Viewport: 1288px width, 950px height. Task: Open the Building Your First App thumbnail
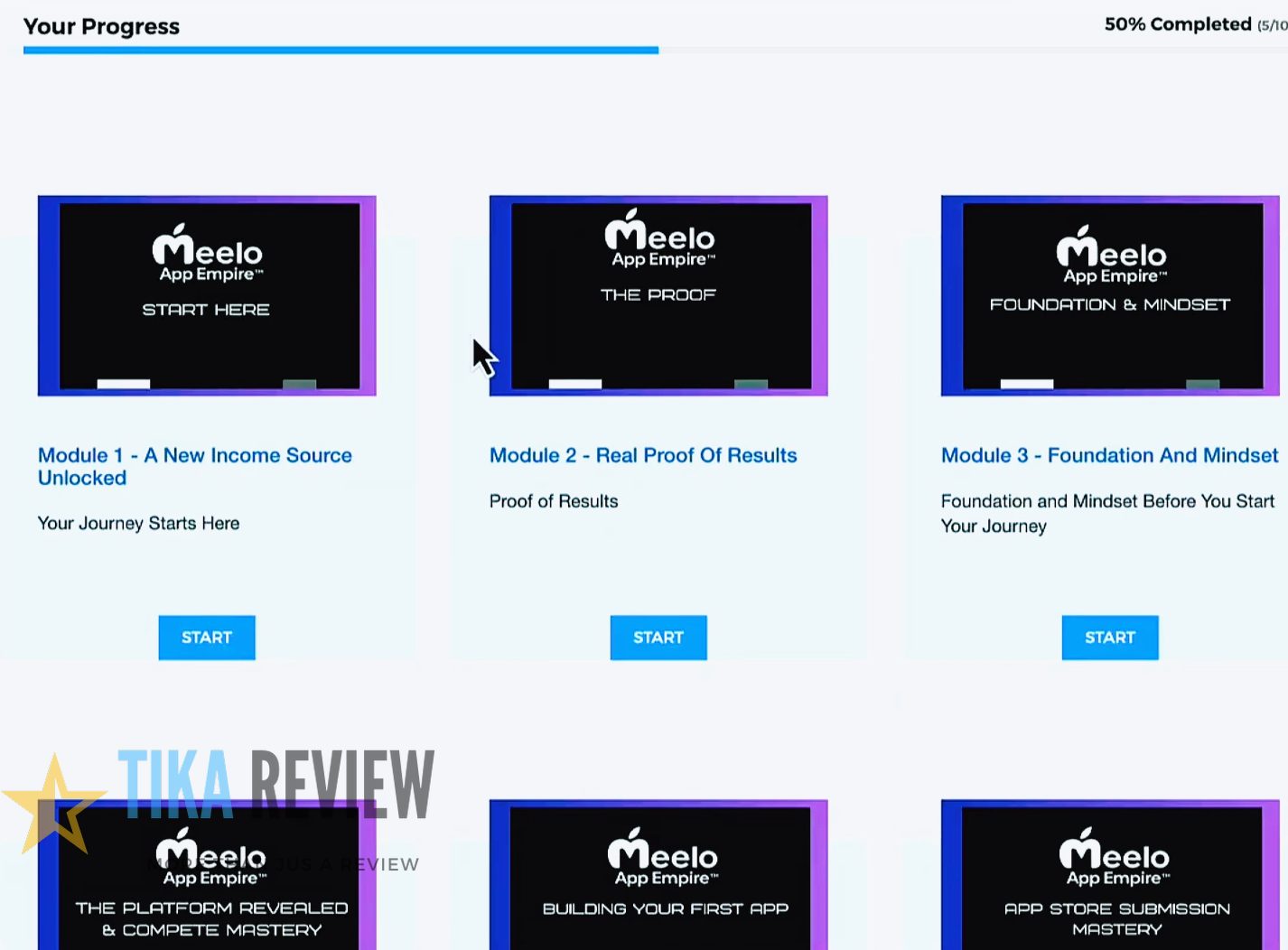tap(658, 874)
